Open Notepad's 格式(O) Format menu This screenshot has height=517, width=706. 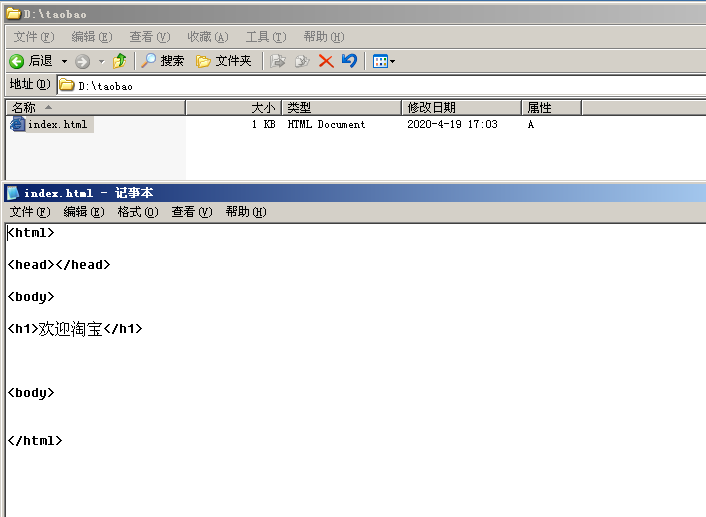coord(138,211)
